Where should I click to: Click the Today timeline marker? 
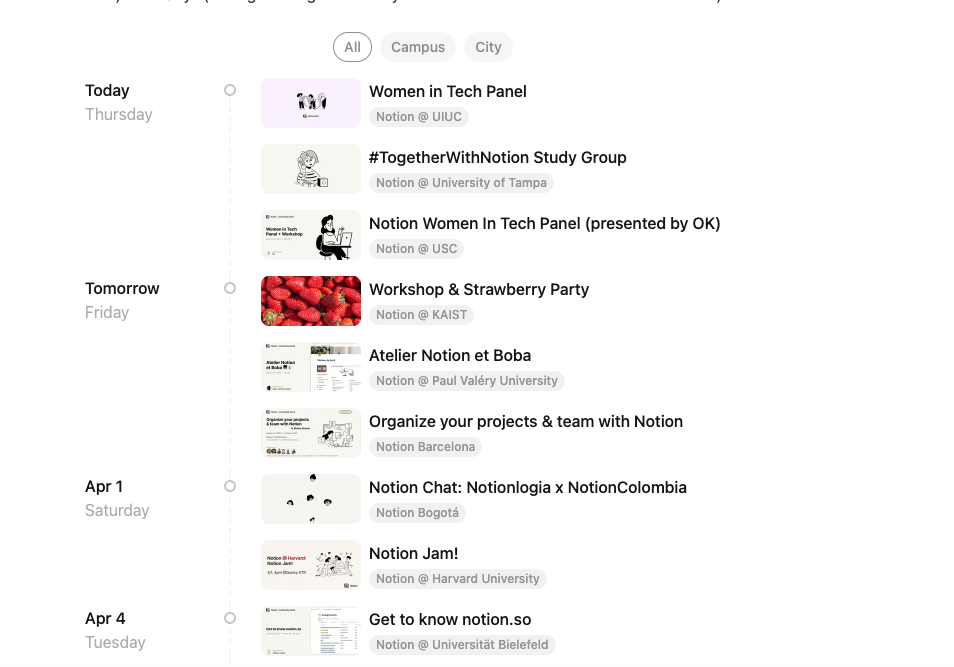pos(230,90)
